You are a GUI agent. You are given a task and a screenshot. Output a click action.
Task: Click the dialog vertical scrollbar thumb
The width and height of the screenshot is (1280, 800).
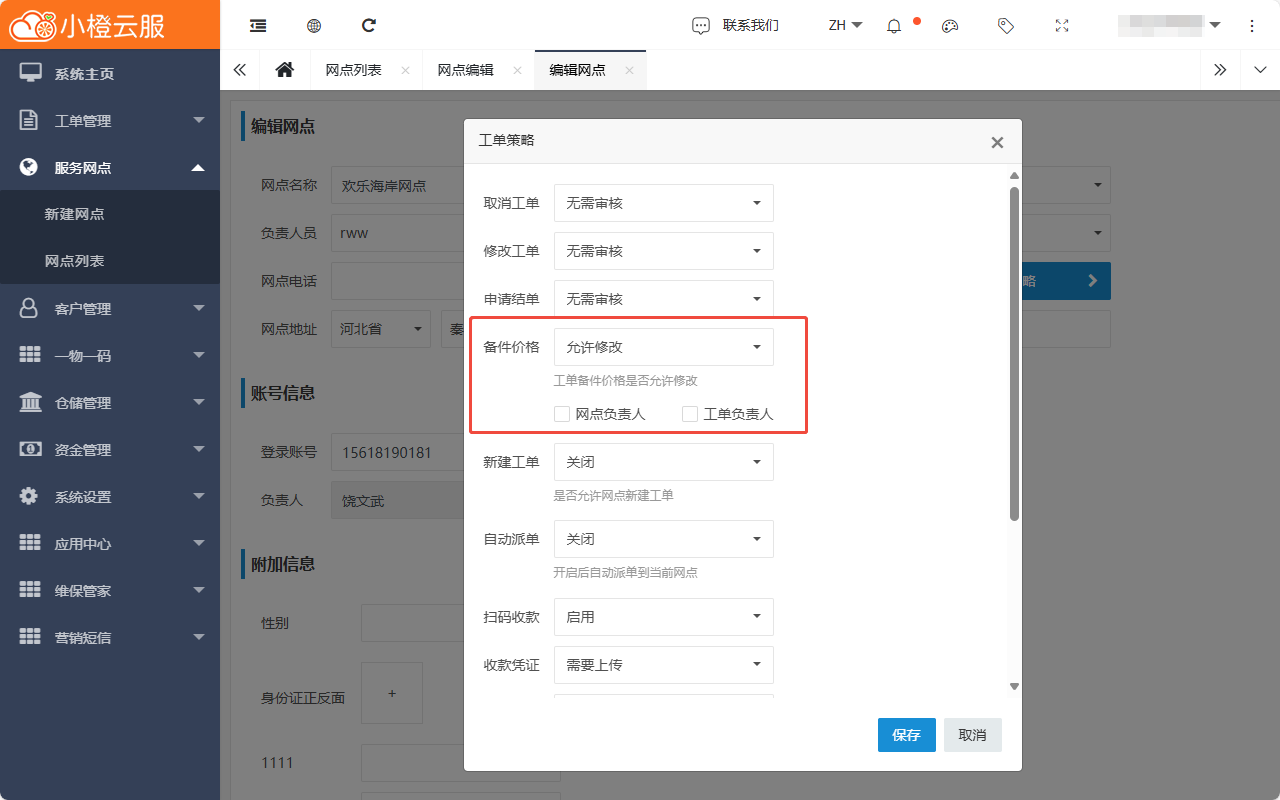tap(1014, 354)
